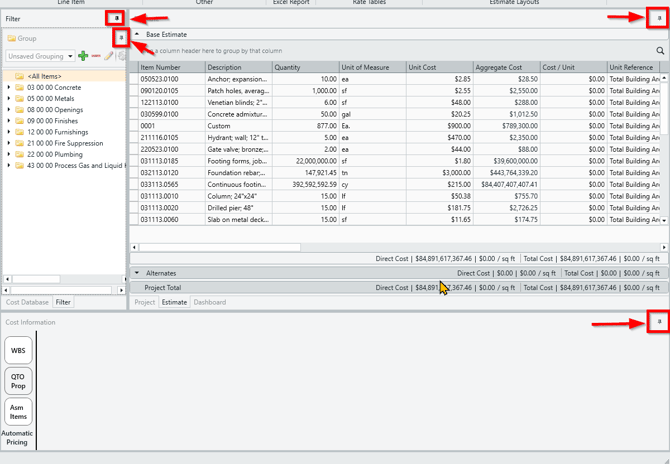The height and width of the screenshot is (464, 670).
Task: Click the QTO Prop button
Action: coord(18,381)
